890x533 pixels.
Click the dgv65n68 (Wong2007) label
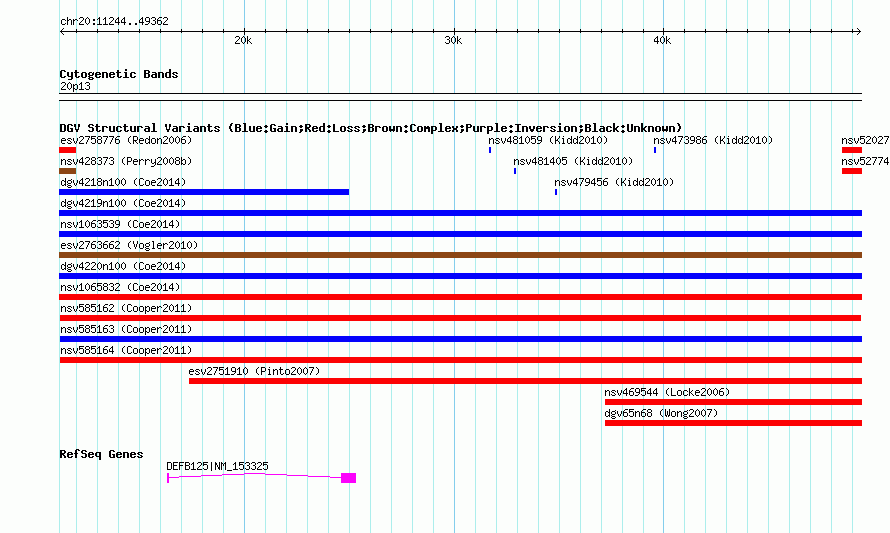(661, 413)
